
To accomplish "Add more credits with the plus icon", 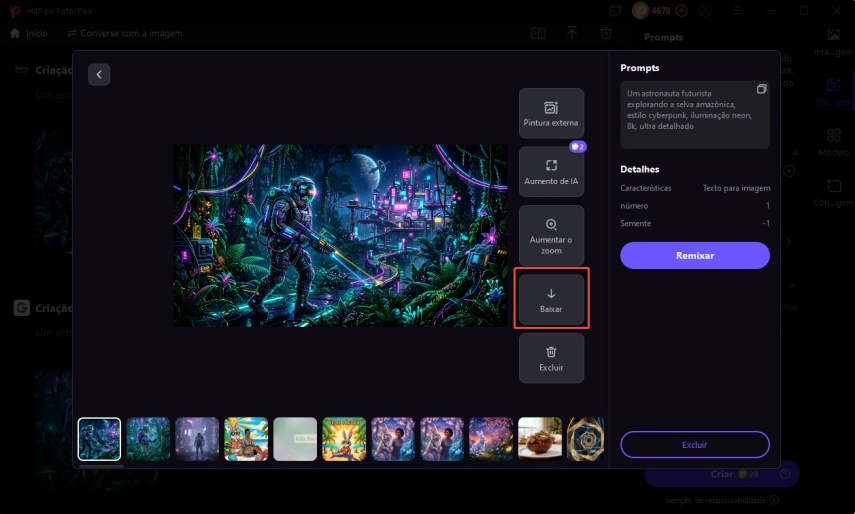I will click(682, 10).
